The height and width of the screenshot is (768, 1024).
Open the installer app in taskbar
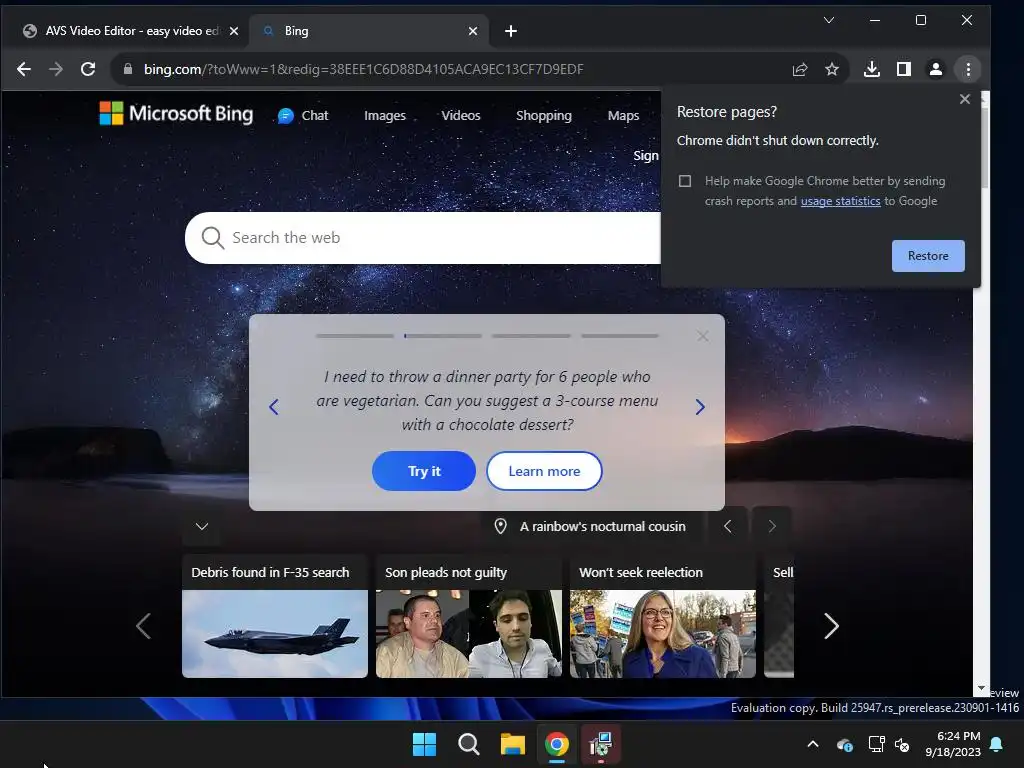[x=601, y=744]
